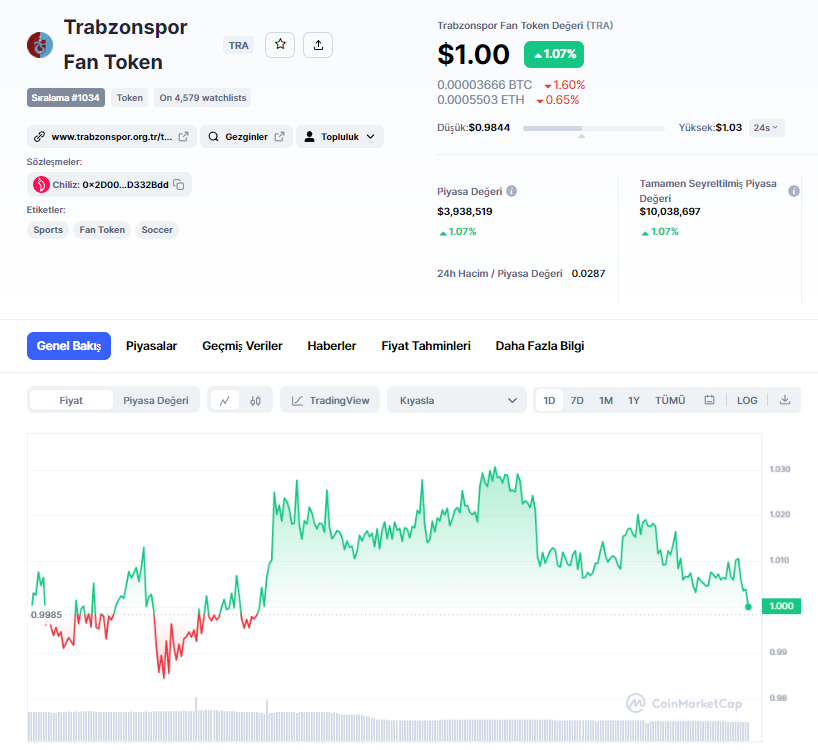
Task: Open the Kıyasla compare dropdown
Action: (x=457, y=401)
